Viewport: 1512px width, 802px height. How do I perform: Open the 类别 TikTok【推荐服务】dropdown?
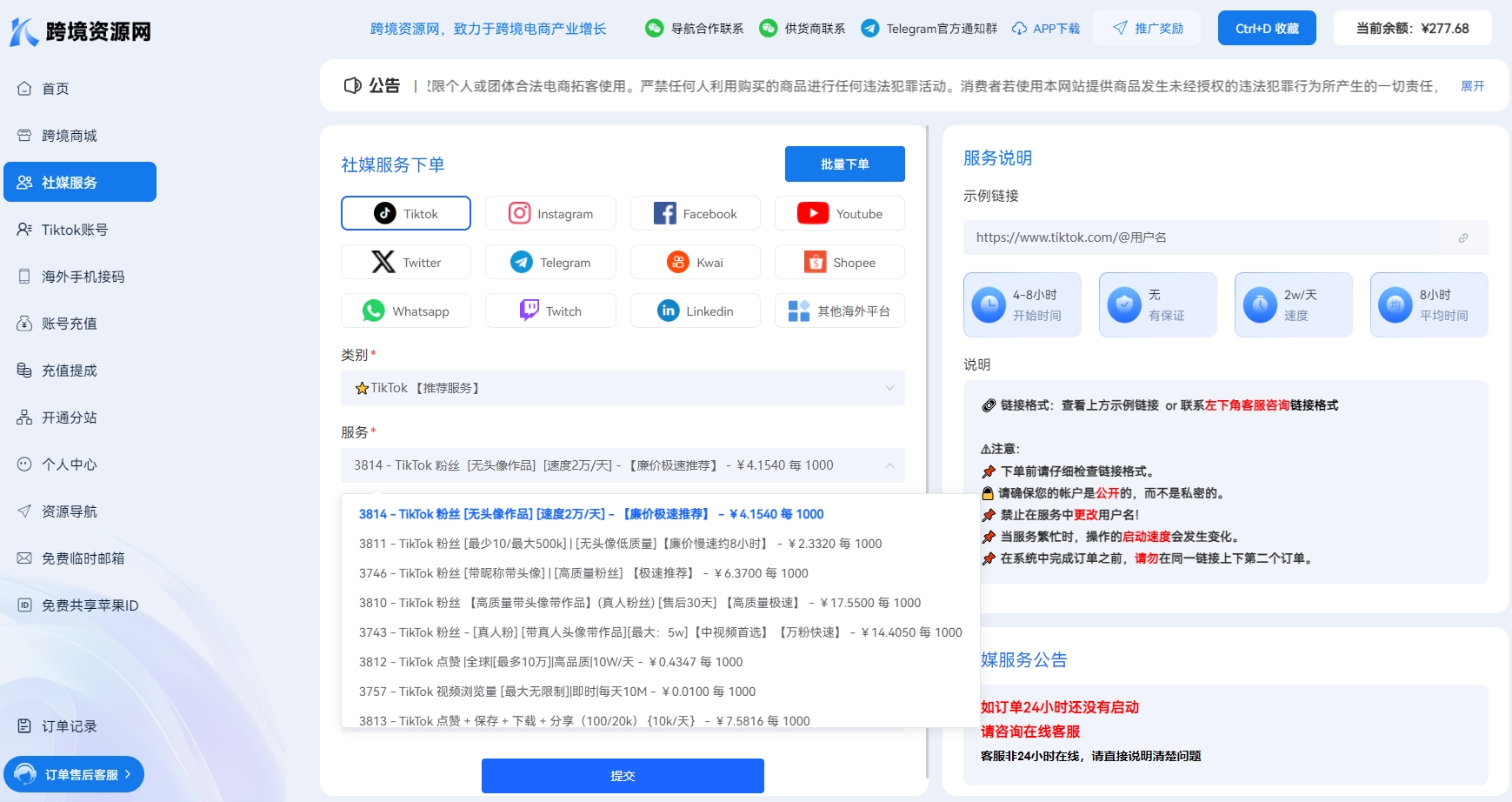click(x=623, y=388)
